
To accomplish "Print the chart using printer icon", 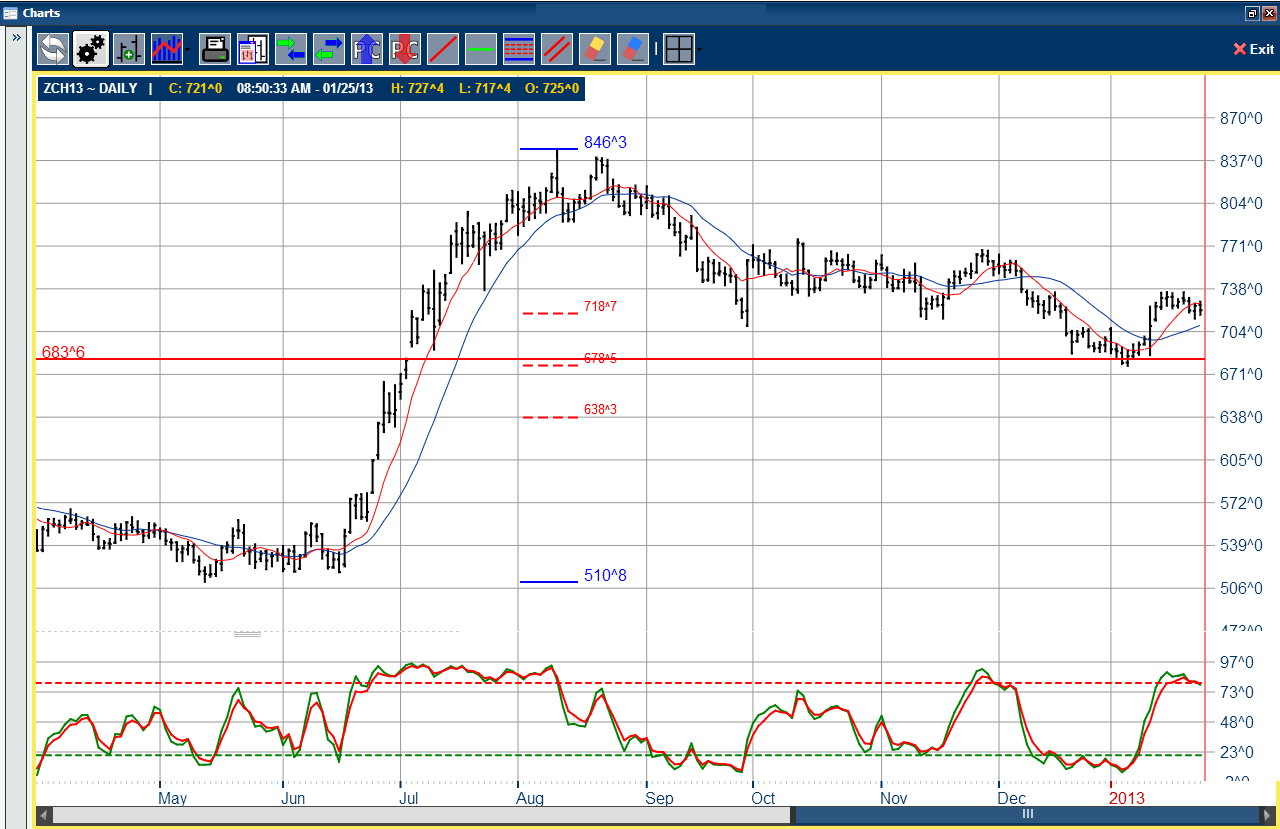I will tap(215, 48).
